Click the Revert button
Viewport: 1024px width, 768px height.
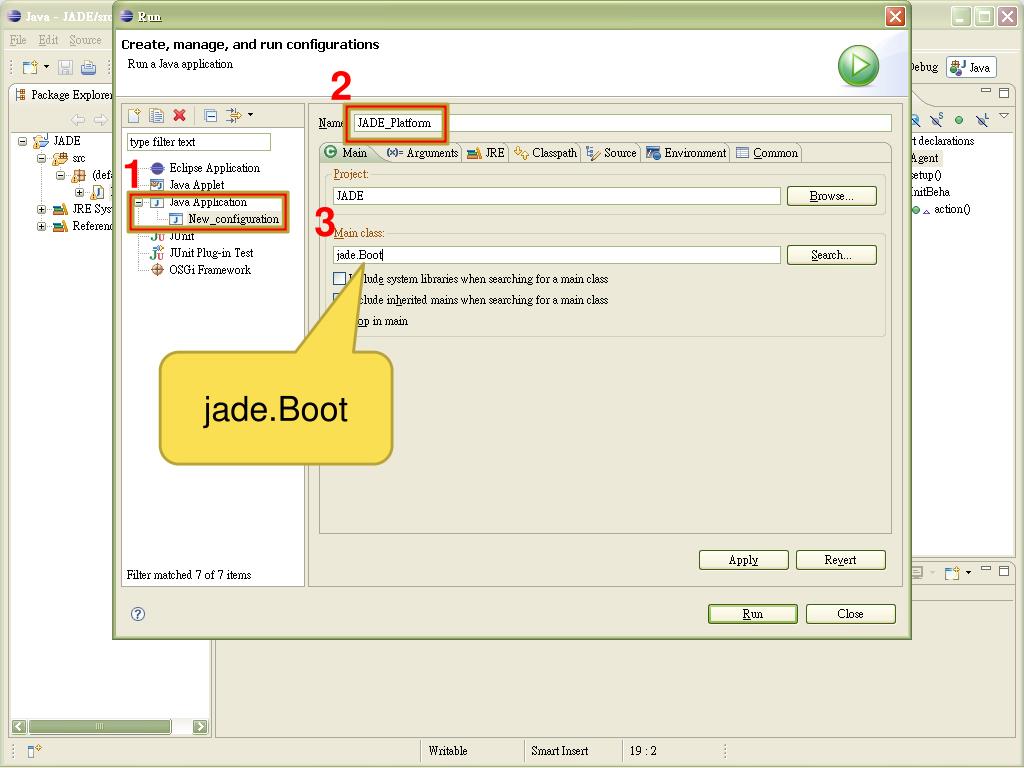tap(840, 560)
